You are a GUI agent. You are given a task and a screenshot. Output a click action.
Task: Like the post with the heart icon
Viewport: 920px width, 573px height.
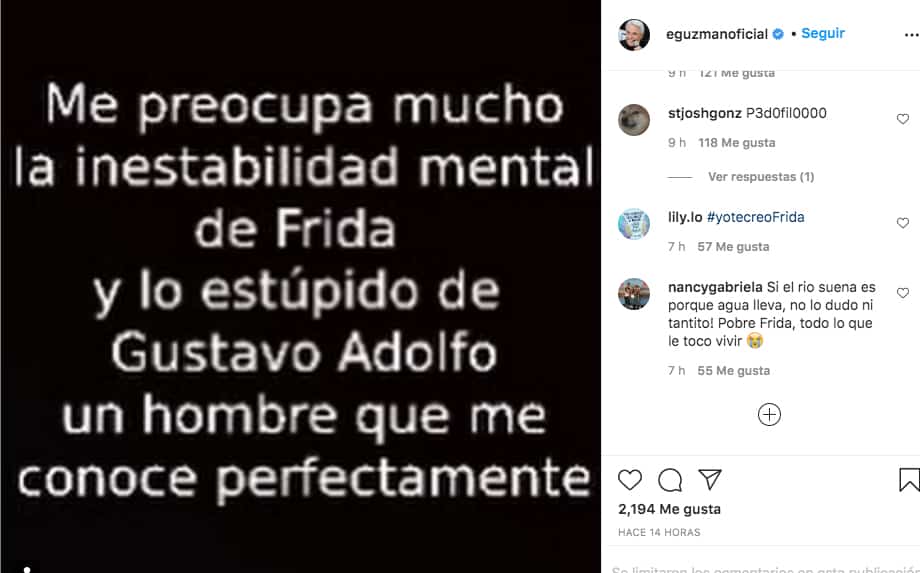(630, 480)
